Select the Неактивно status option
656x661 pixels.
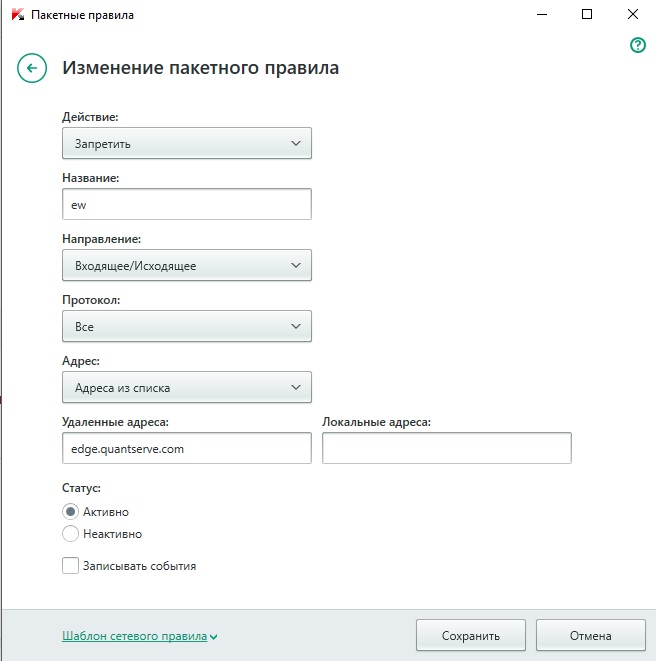click(70, 534)
